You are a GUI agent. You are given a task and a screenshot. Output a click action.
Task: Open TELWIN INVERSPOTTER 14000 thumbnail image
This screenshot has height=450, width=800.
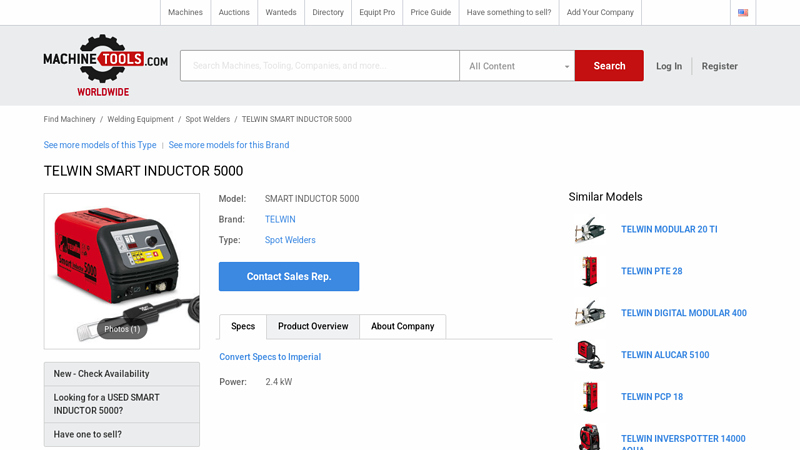[590, 437]
